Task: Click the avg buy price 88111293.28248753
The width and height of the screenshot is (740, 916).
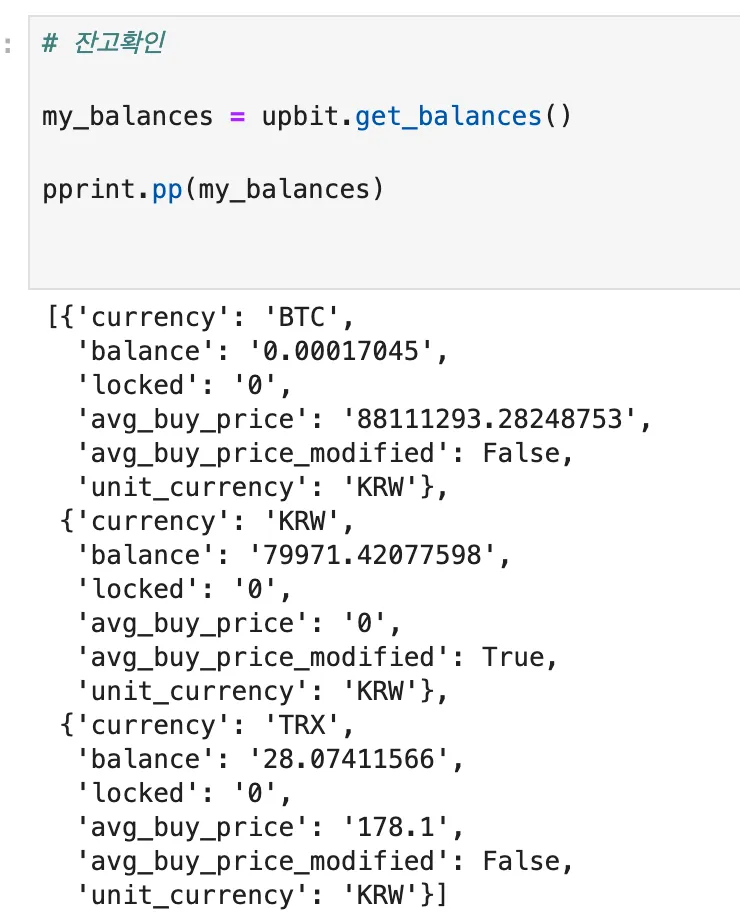Action: [x=482, y=420]
